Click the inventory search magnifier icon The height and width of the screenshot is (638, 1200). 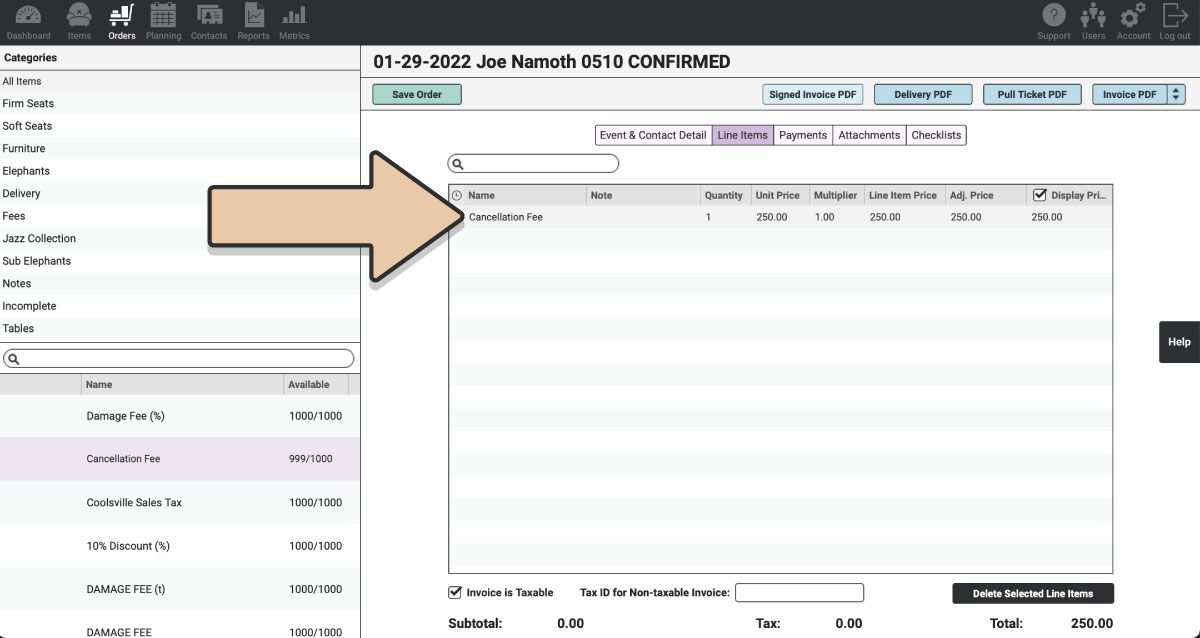pos(14,359)
